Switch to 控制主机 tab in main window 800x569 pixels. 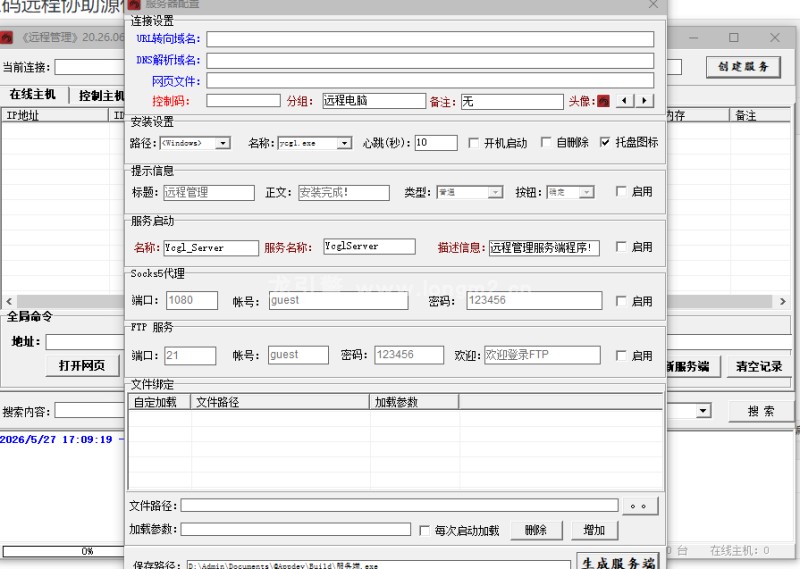coord(100,95)
